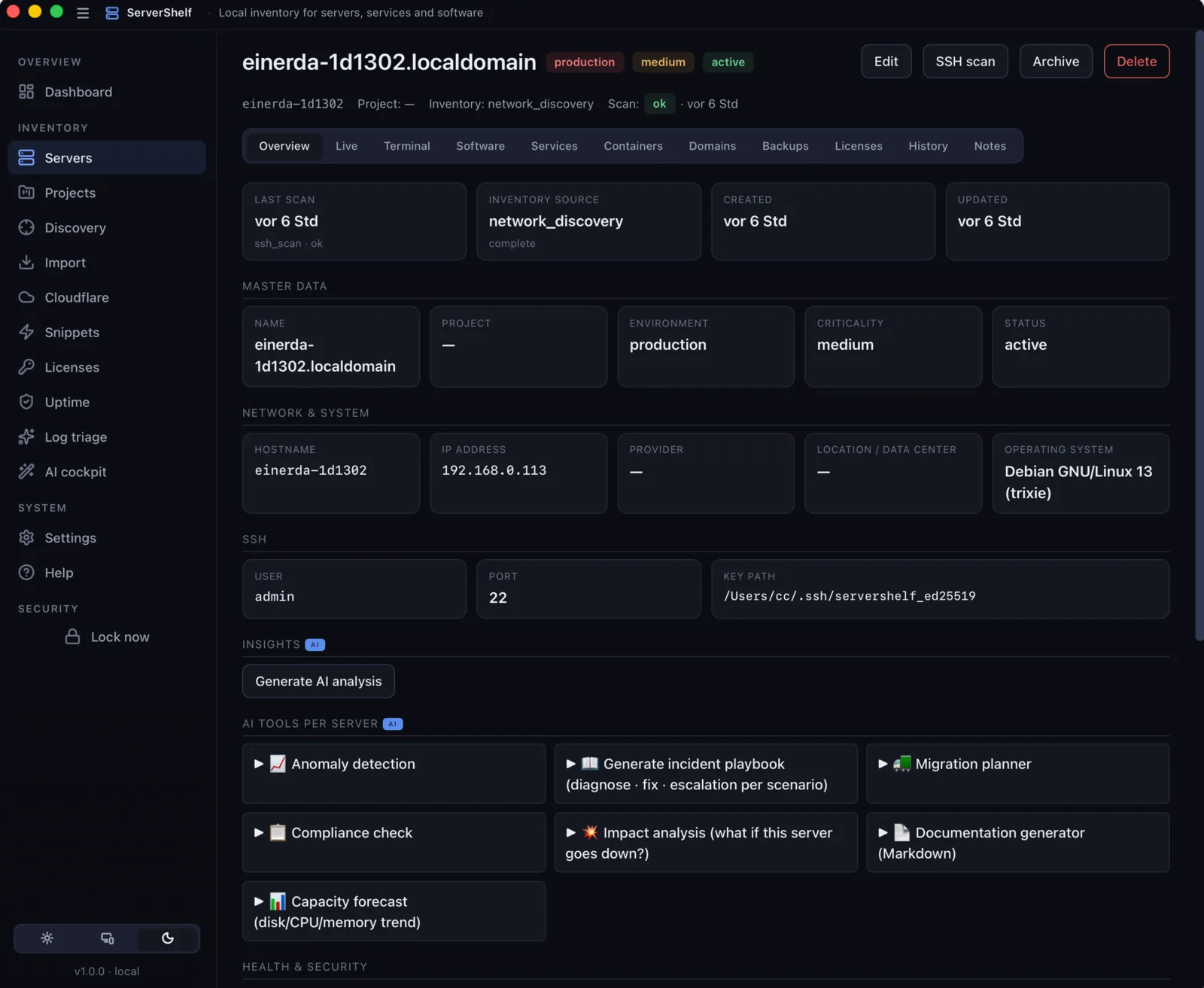Click the hamburger menu icon
1204x988 pixels.
(x=83, y=13)
